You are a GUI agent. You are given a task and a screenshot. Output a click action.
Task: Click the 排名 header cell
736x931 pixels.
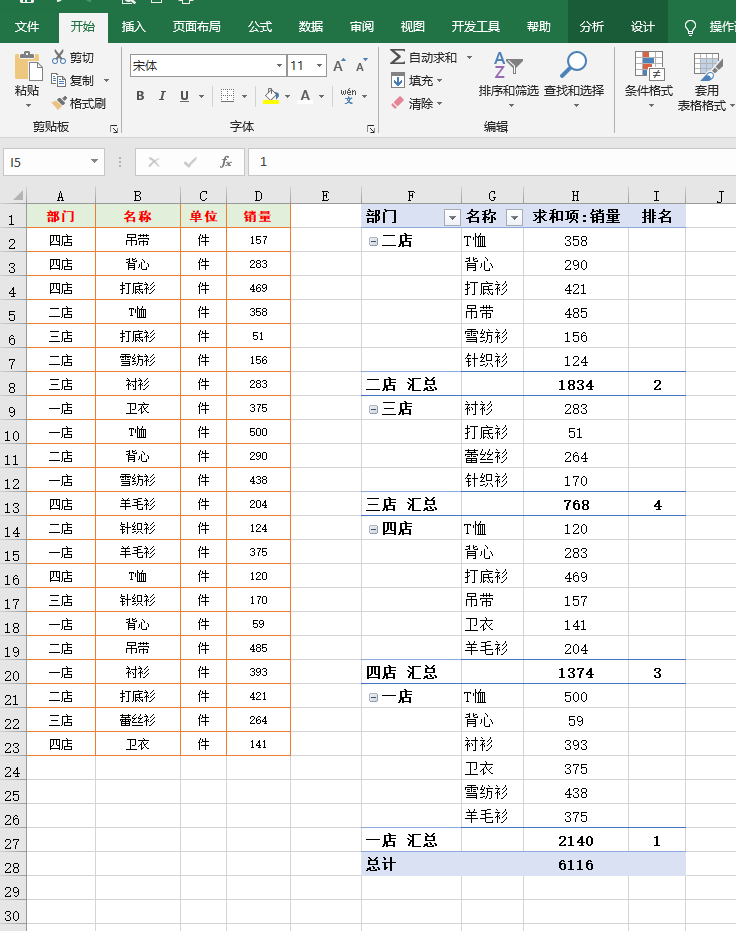click(656, 216)
